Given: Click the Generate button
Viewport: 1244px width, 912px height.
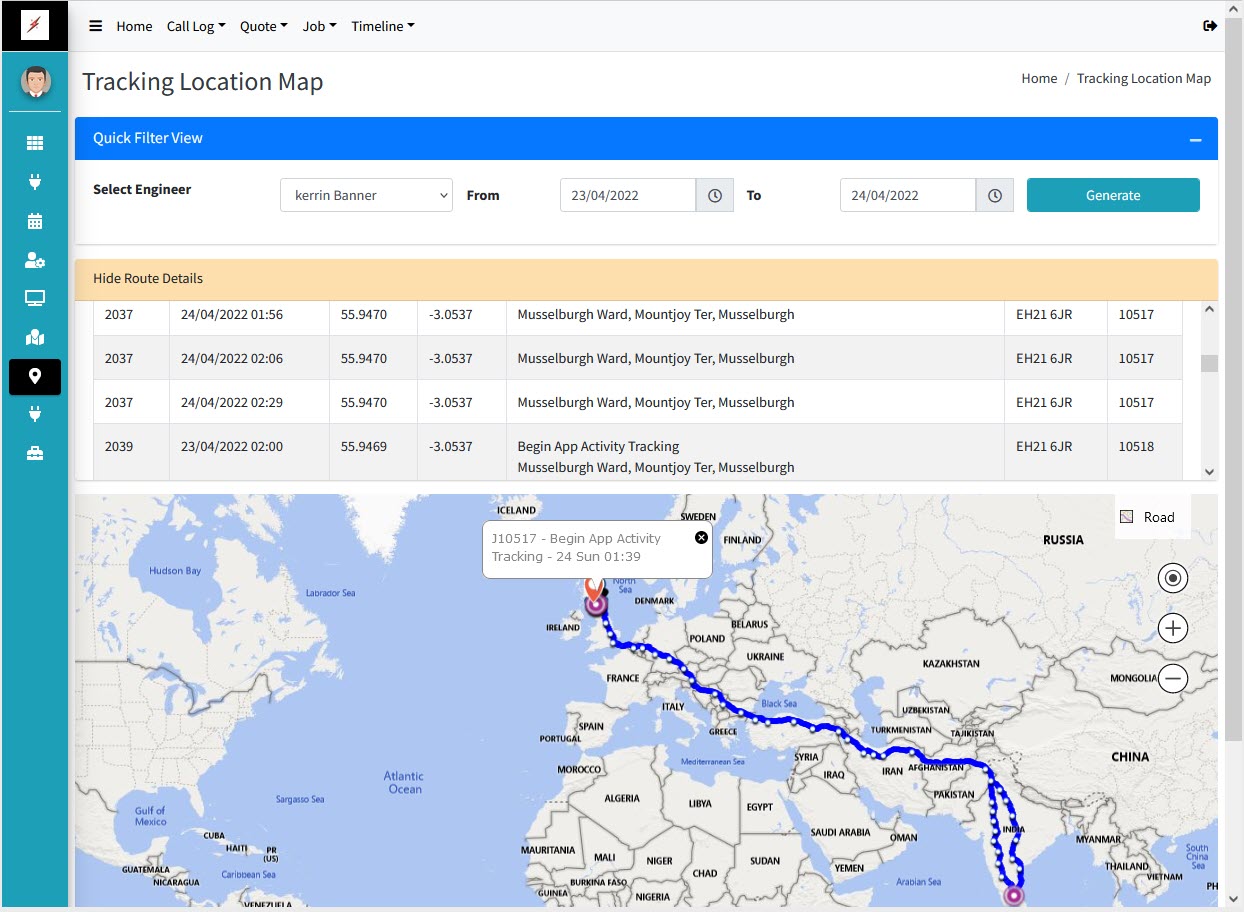Looking at the screenshot, I should (1112, 196).
